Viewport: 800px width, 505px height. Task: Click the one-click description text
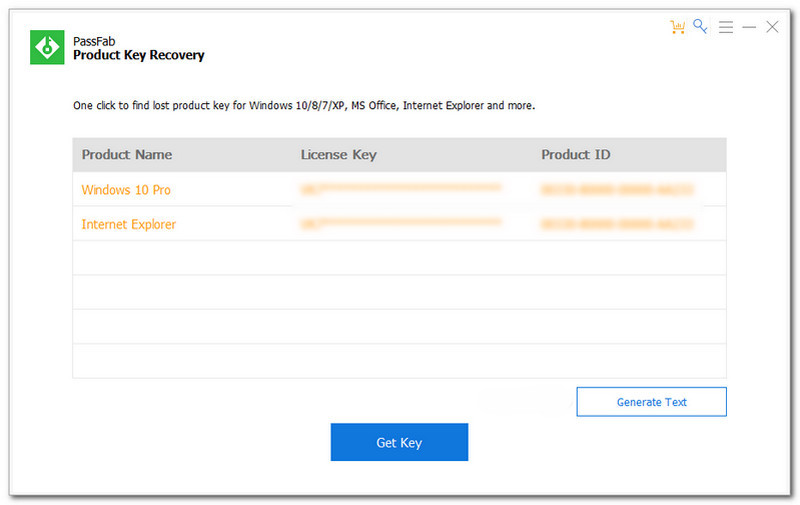click(304, 105)
